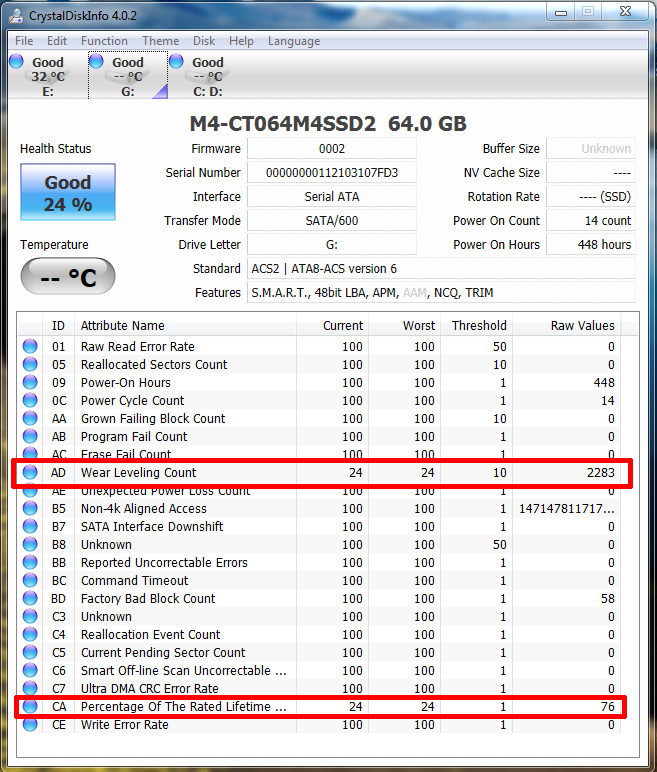
Task: Click status icon for Factory Bad Block Count
Action: pos(30,598)
